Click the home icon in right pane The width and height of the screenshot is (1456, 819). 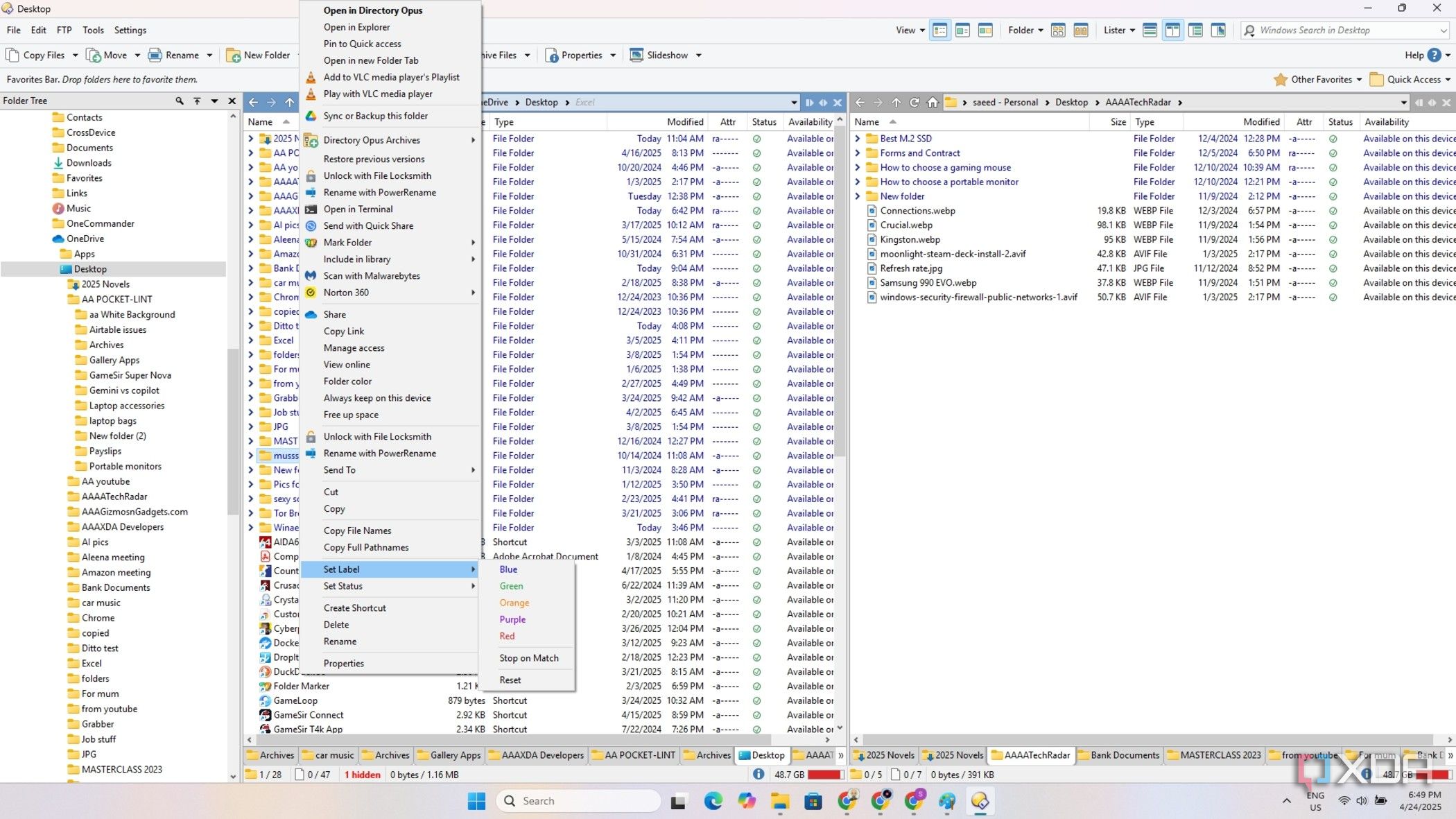(933, 103)
